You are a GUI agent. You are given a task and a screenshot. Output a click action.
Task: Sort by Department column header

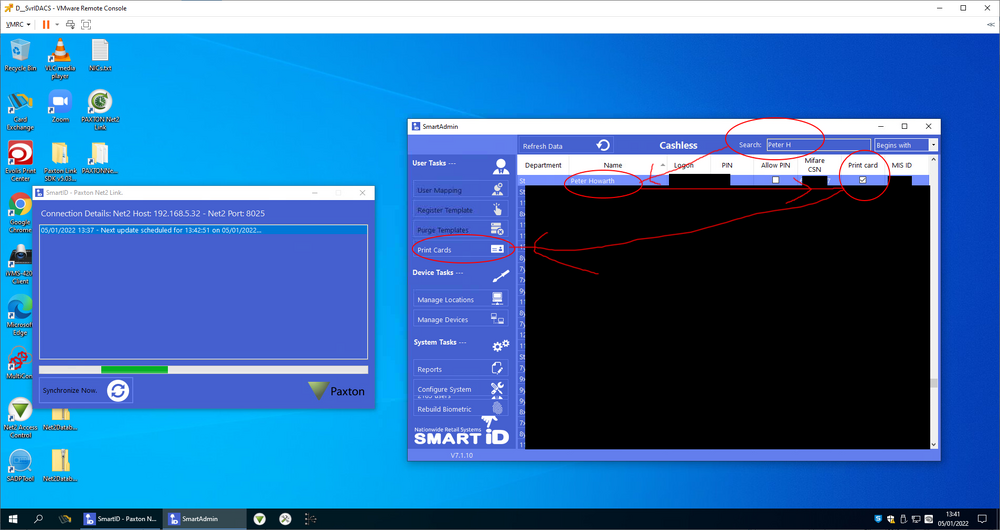point(543,165)
